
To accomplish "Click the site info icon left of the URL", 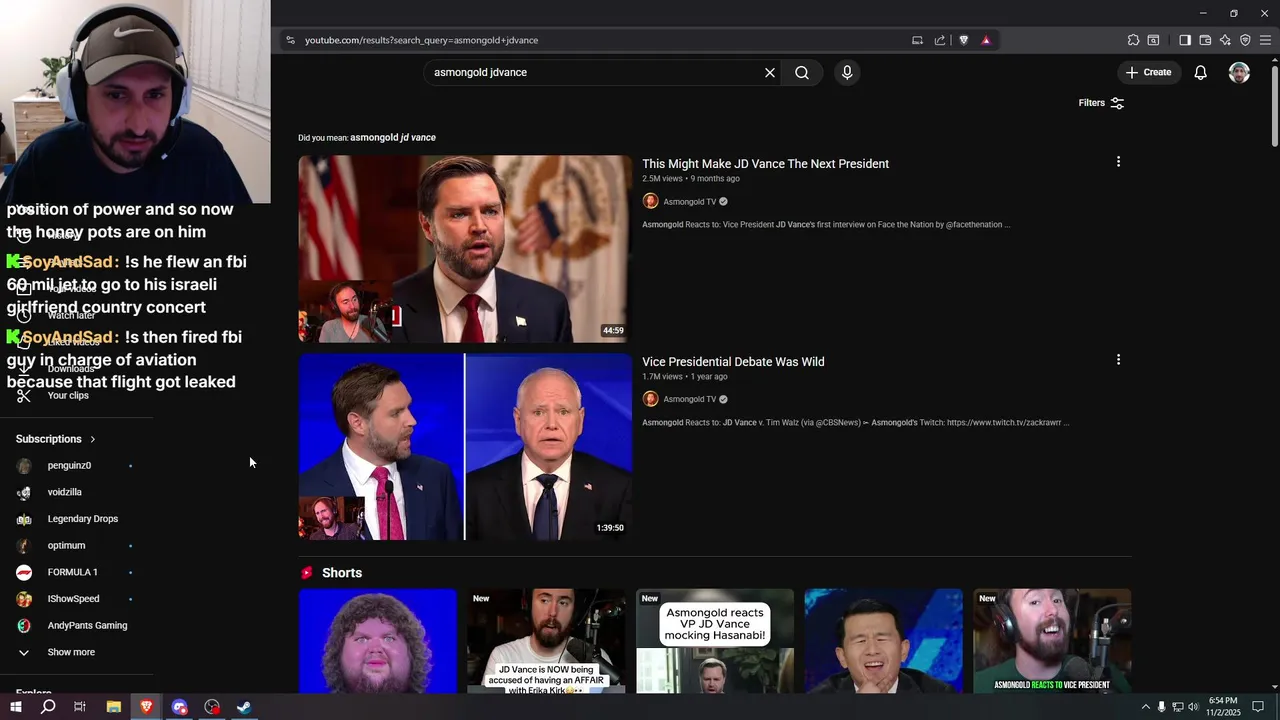I will (290, 40).
